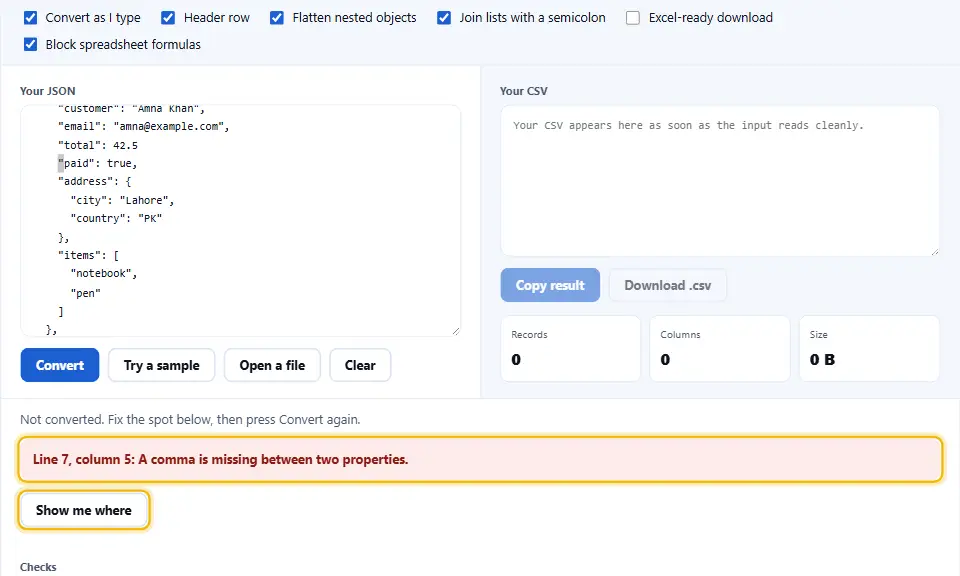Click the "notebook", line

tap(104, 274)
